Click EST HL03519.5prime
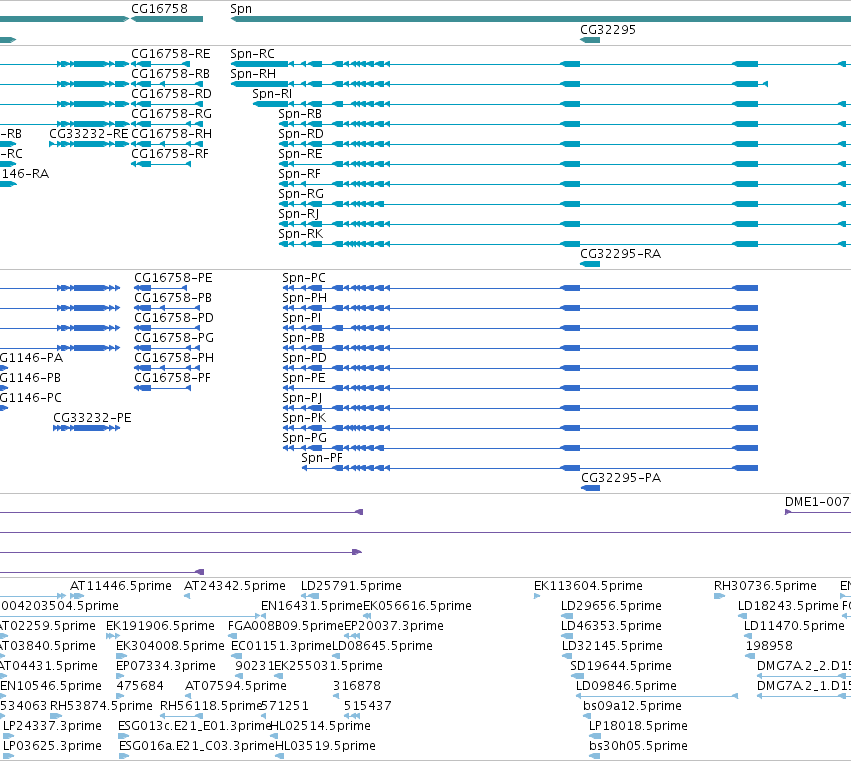The width and height of the screenshot is (851, 761). [x=326, y=746]
